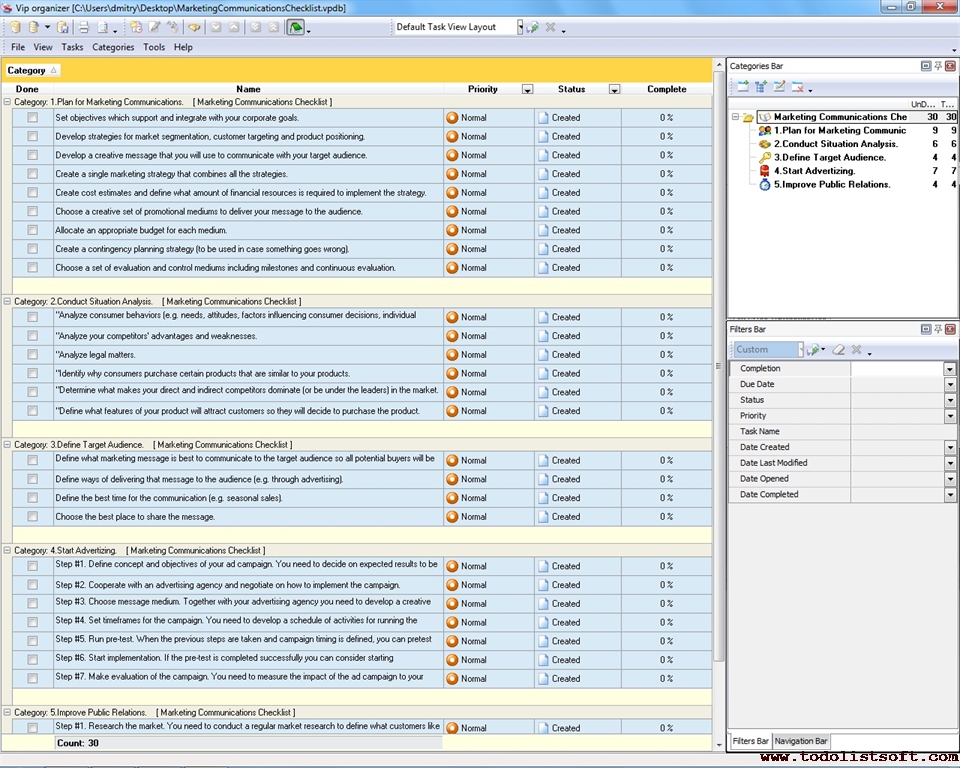Screen dimensions: 960x768
Task: Mark 'Analyze legal matters' task as done
Action: click(33, 355)
